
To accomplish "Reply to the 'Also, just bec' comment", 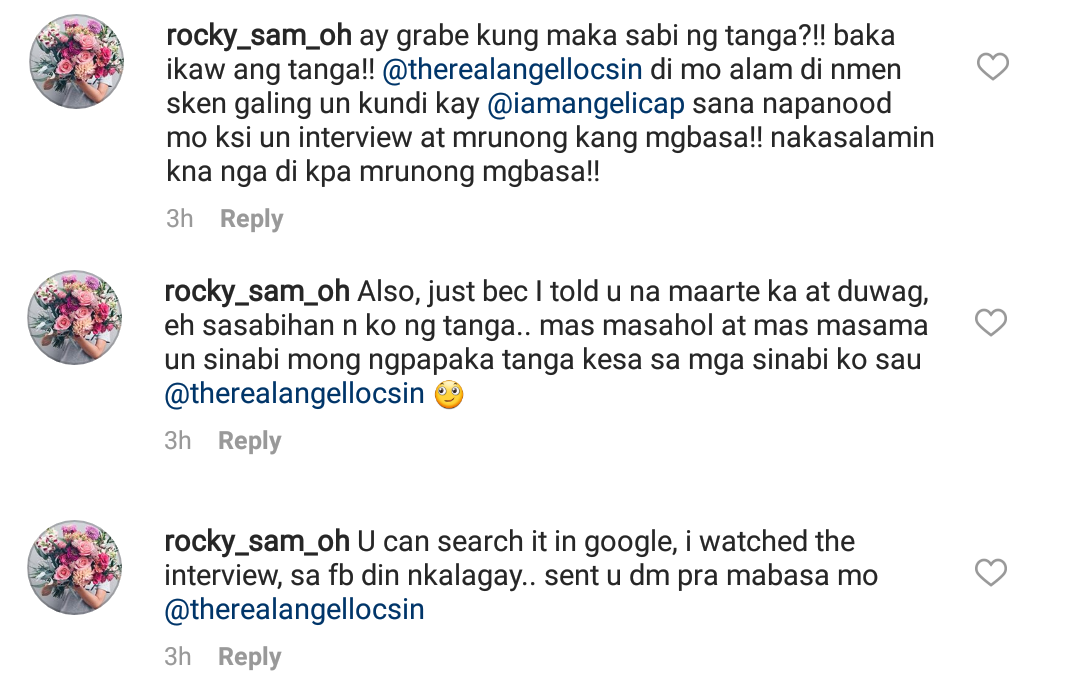I will pos(250,441).
